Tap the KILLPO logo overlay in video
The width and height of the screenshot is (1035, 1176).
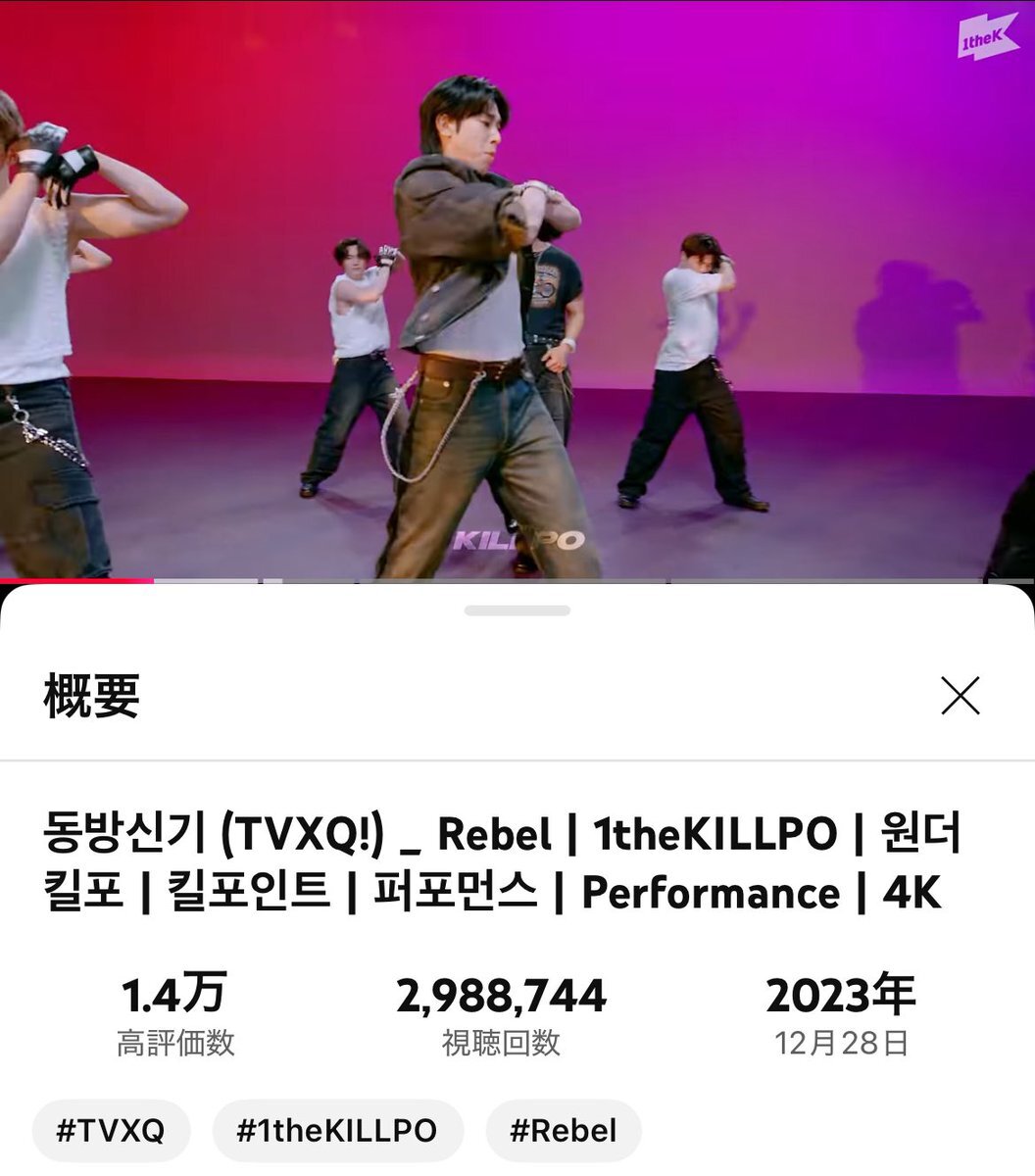518,540
